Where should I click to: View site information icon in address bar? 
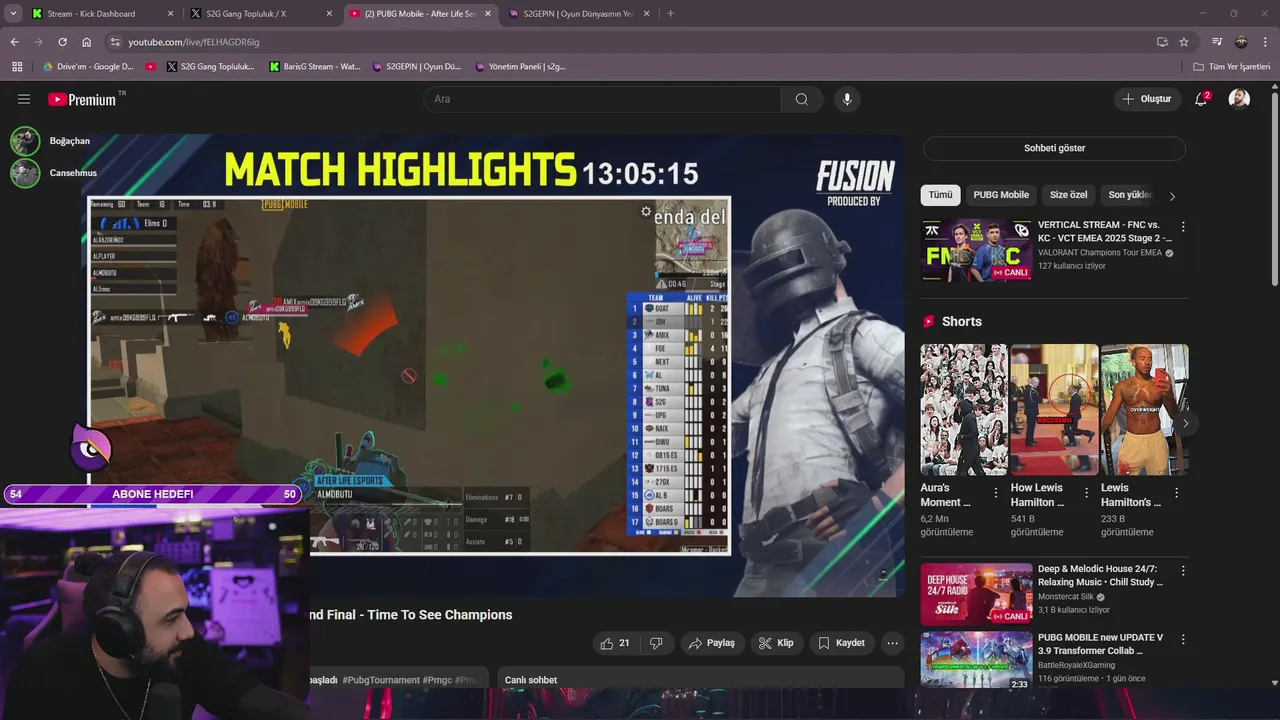pos(115,42)
